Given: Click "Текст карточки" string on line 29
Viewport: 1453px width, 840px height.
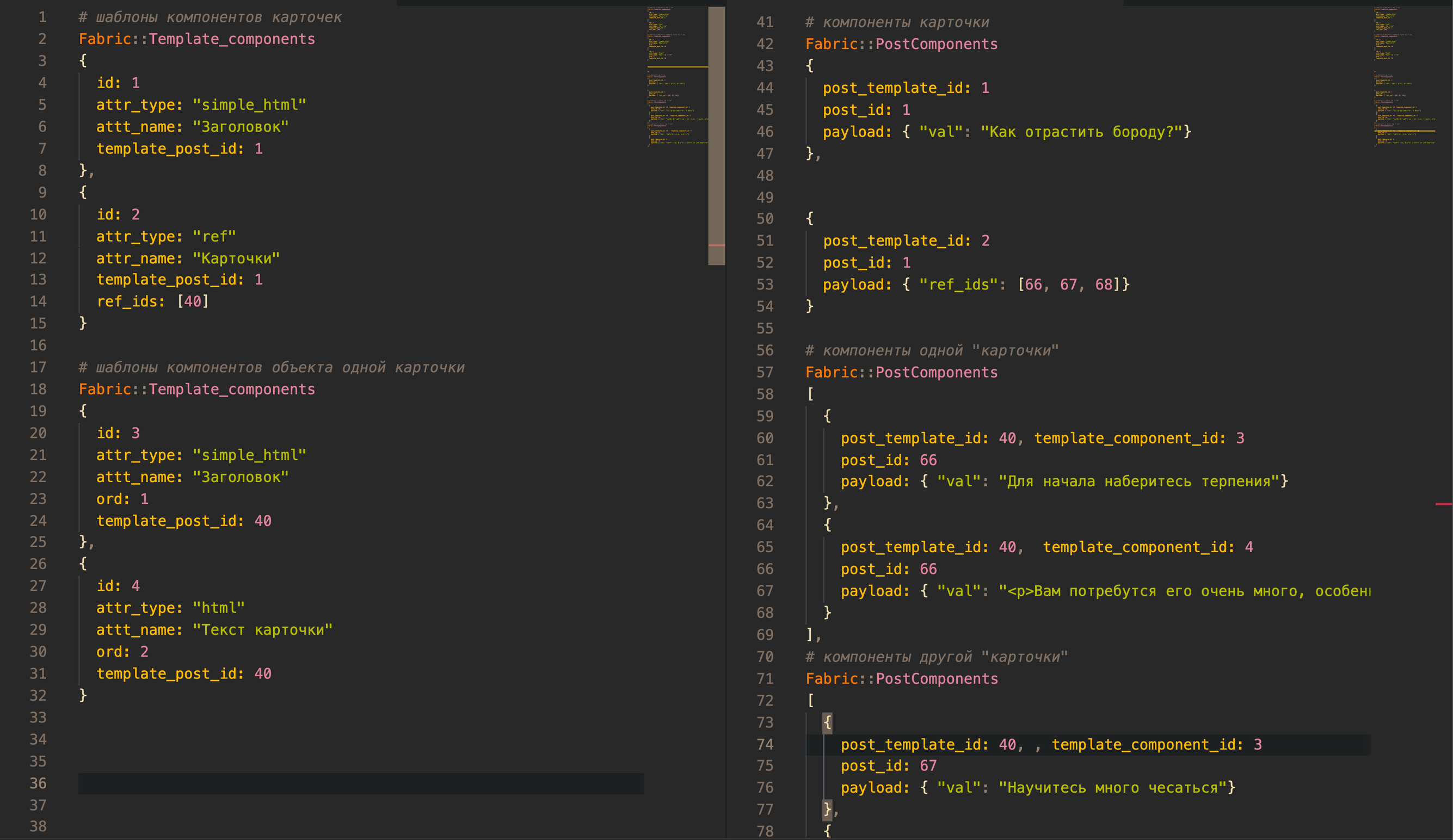Looking at the screenshot, I should tap(262, 629).
